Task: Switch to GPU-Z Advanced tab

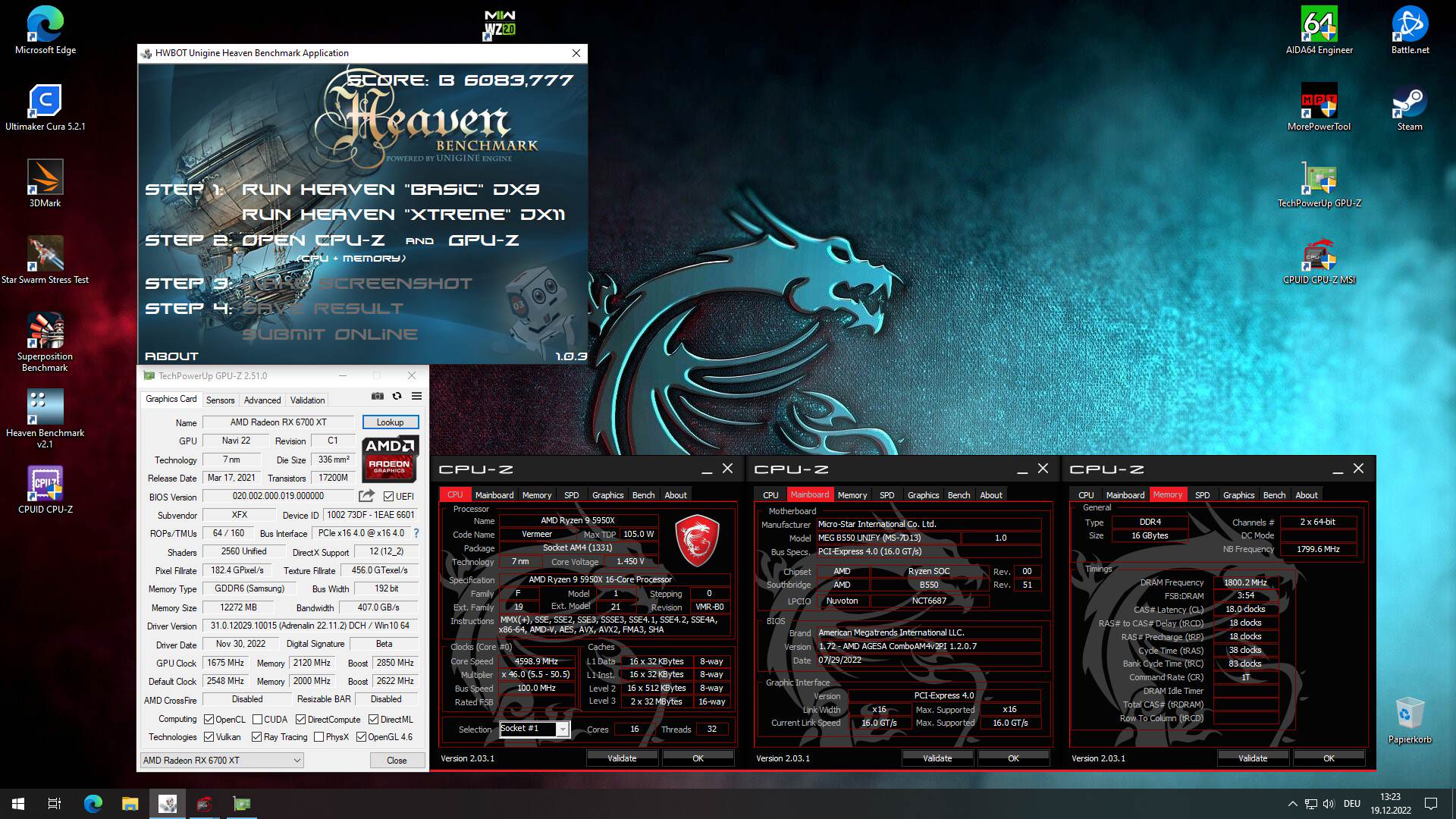Action: [x=262, y=400]
